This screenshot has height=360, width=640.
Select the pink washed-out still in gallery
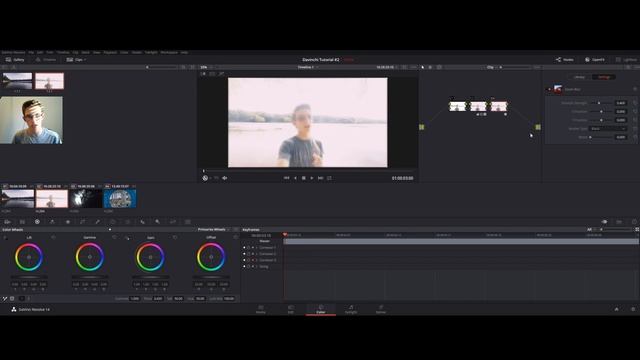[49, 81]
